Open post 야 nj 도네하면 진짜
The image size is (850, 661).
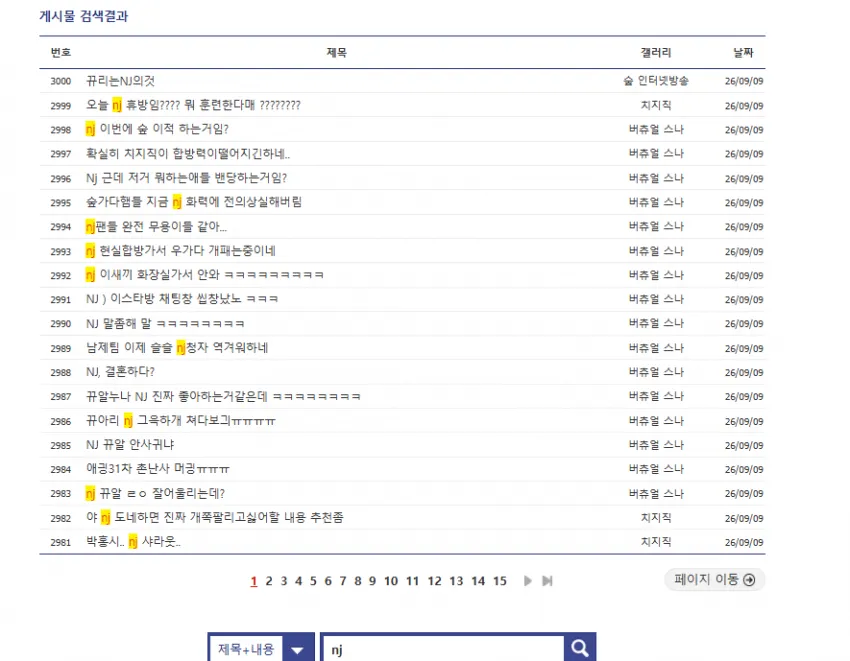(215, 517)
